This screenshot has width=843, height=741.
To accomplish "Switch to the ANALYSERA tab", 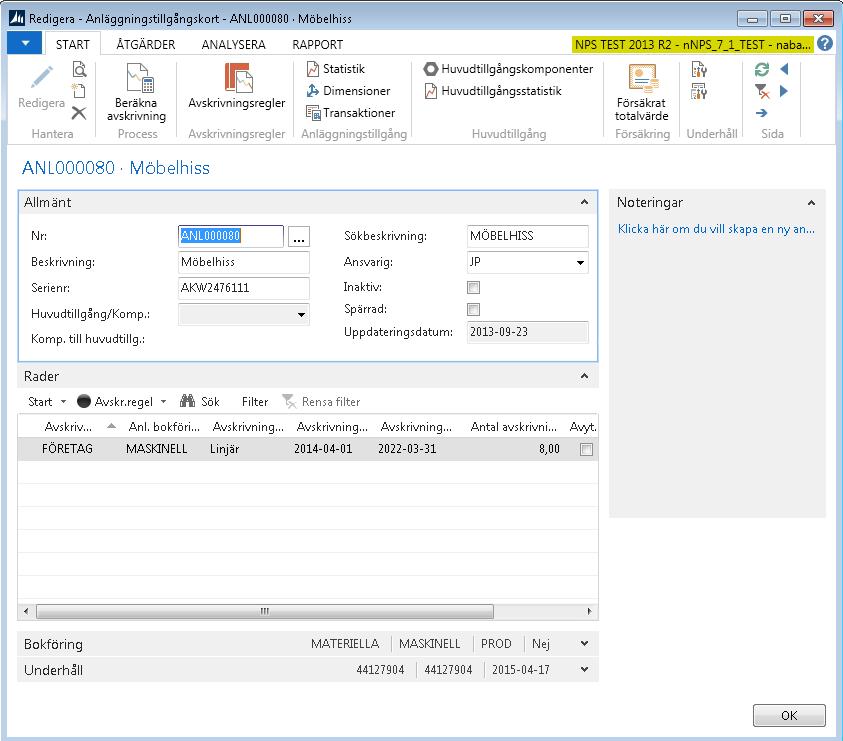I will coord(233,44).
